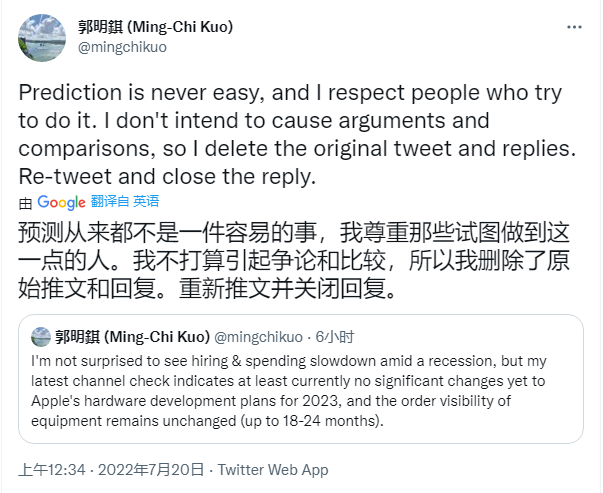Click the small avatar in quoted tweet

41,337
